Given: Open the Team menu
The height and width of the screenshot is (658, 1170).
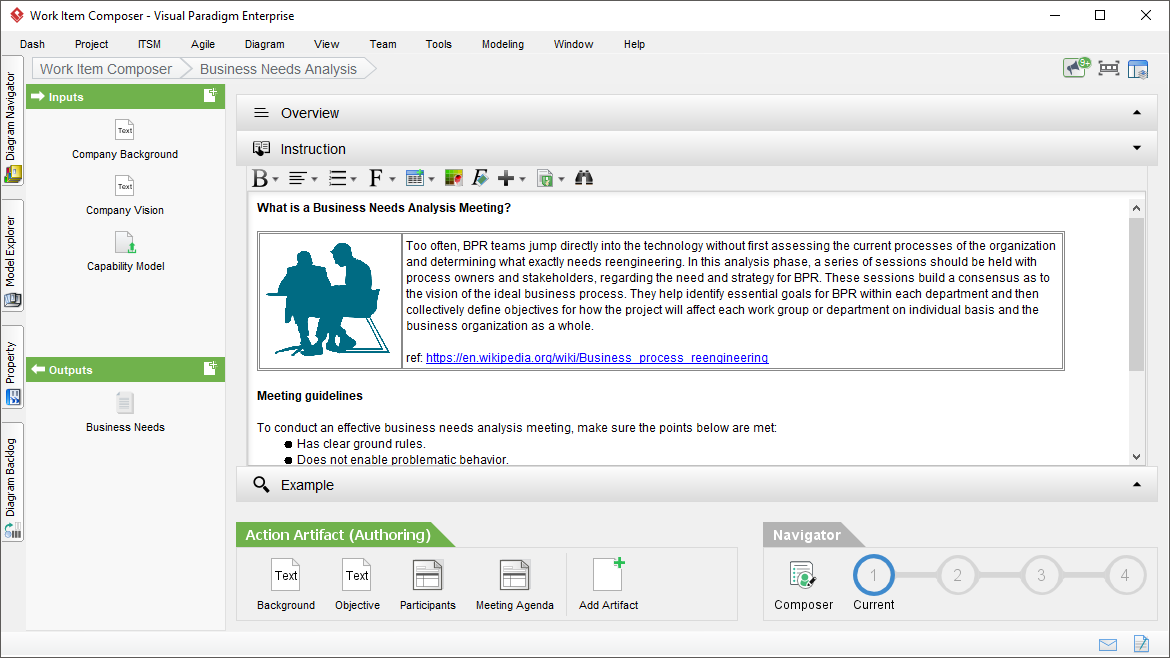Looking at the screenshot, I should click(383, 44).
